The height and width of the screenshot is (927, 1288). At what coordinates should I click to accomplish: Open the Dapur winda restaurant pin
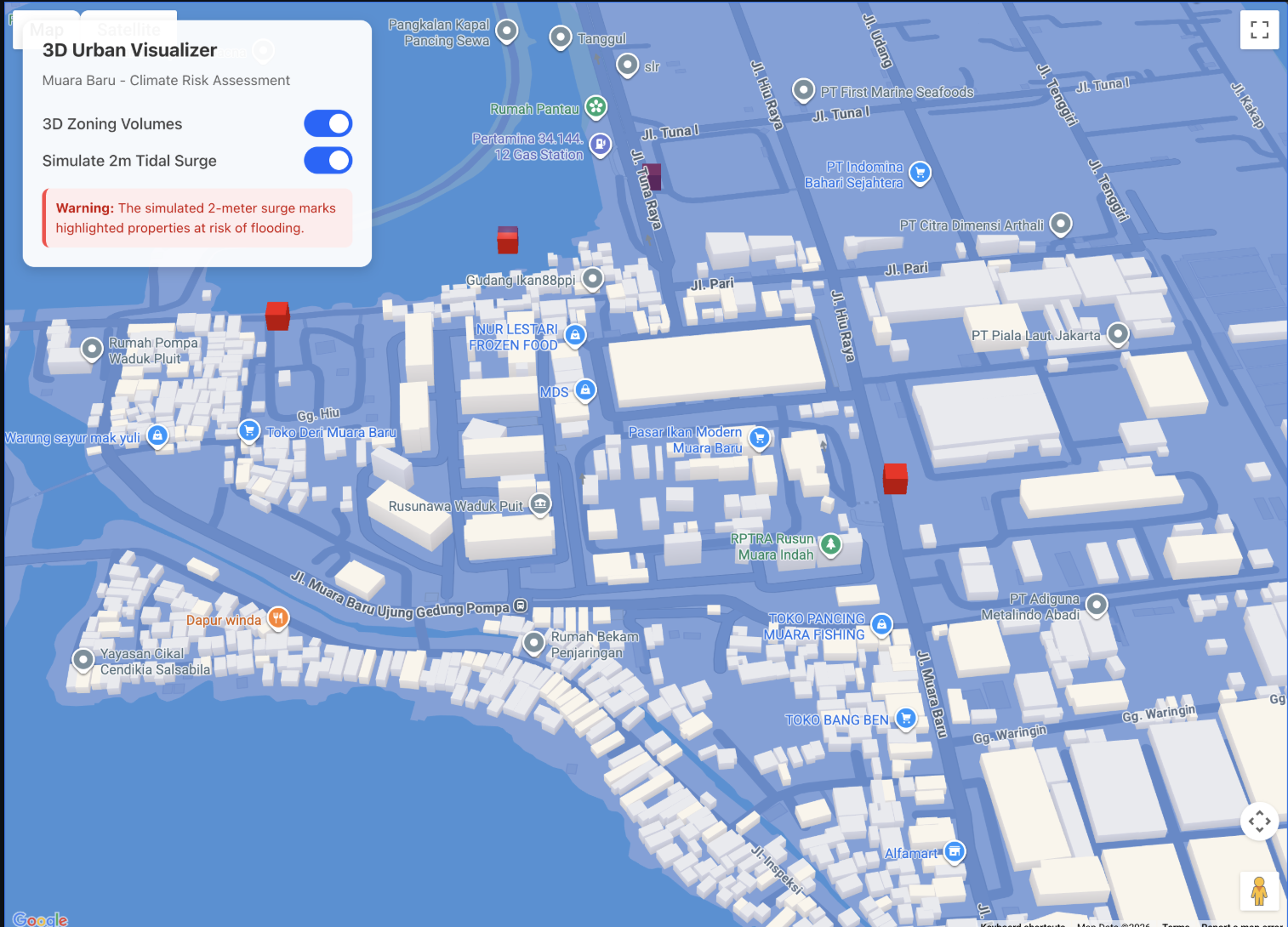(277, 618)
